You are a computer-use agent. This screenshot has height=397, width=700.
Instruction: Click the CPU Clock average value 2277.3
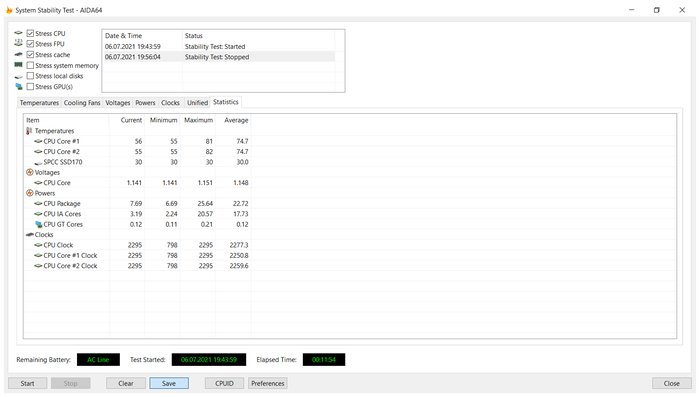click(239, 245)
